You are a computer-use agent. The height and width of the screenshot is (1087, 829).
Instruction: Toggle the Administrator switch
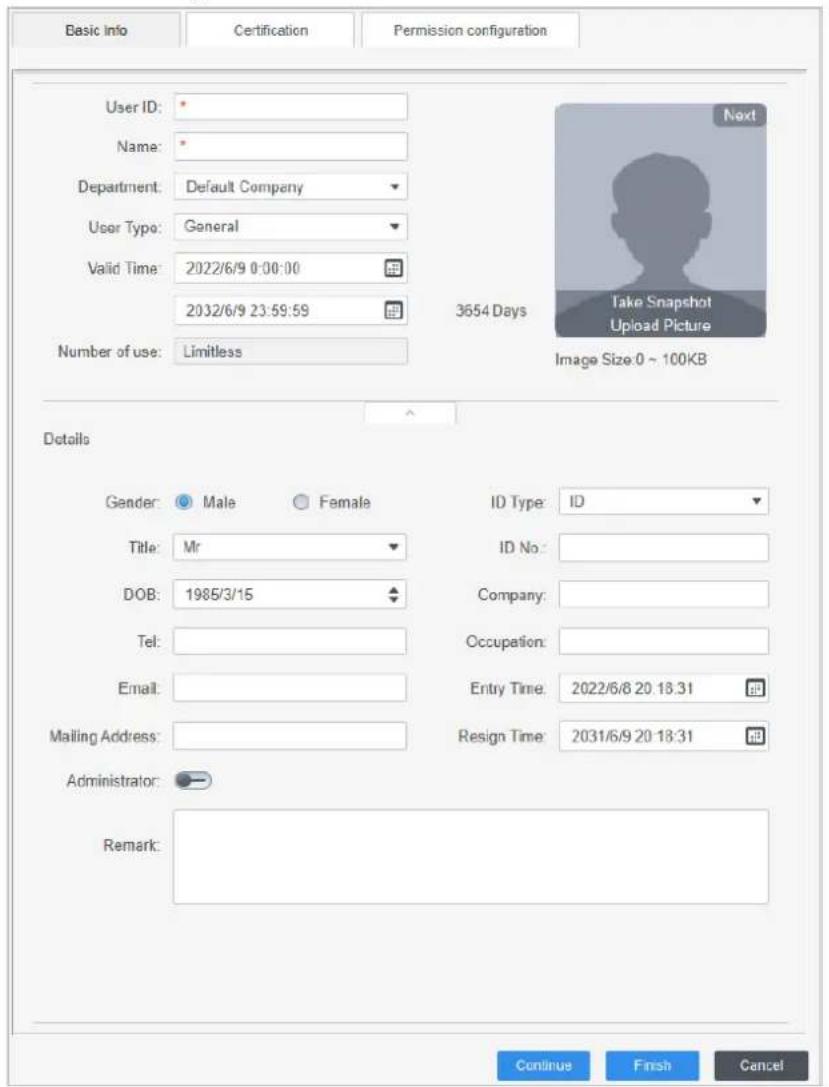(x=193, y=781)
